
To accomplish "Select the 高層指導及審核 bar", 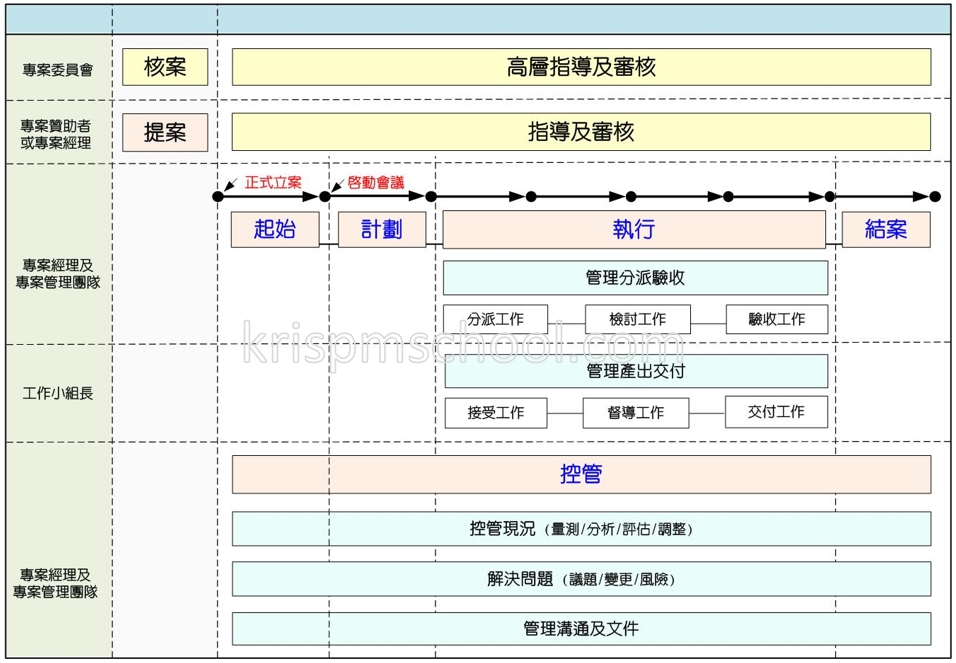I will (581, 67).
